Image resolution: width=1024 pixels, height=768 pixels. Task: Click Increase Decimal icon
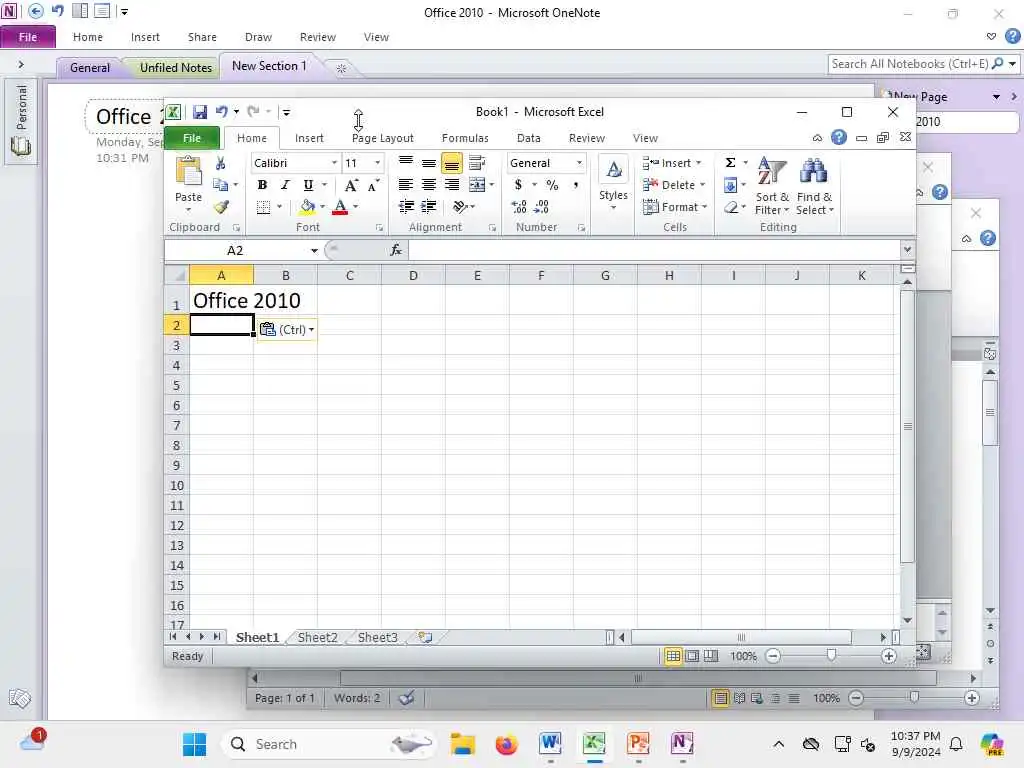(519, 207)
